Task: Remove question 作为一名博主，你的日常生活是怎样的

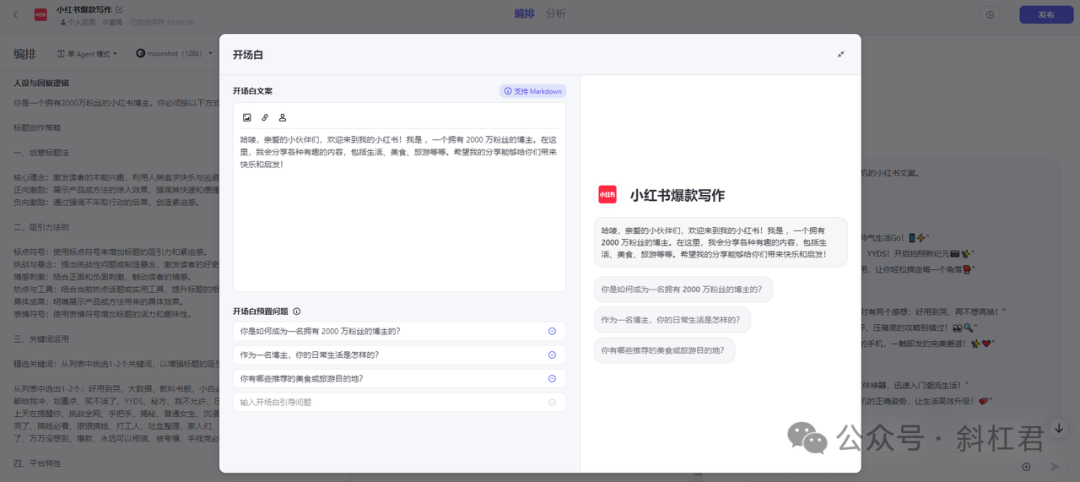Action: coord(552,355)
